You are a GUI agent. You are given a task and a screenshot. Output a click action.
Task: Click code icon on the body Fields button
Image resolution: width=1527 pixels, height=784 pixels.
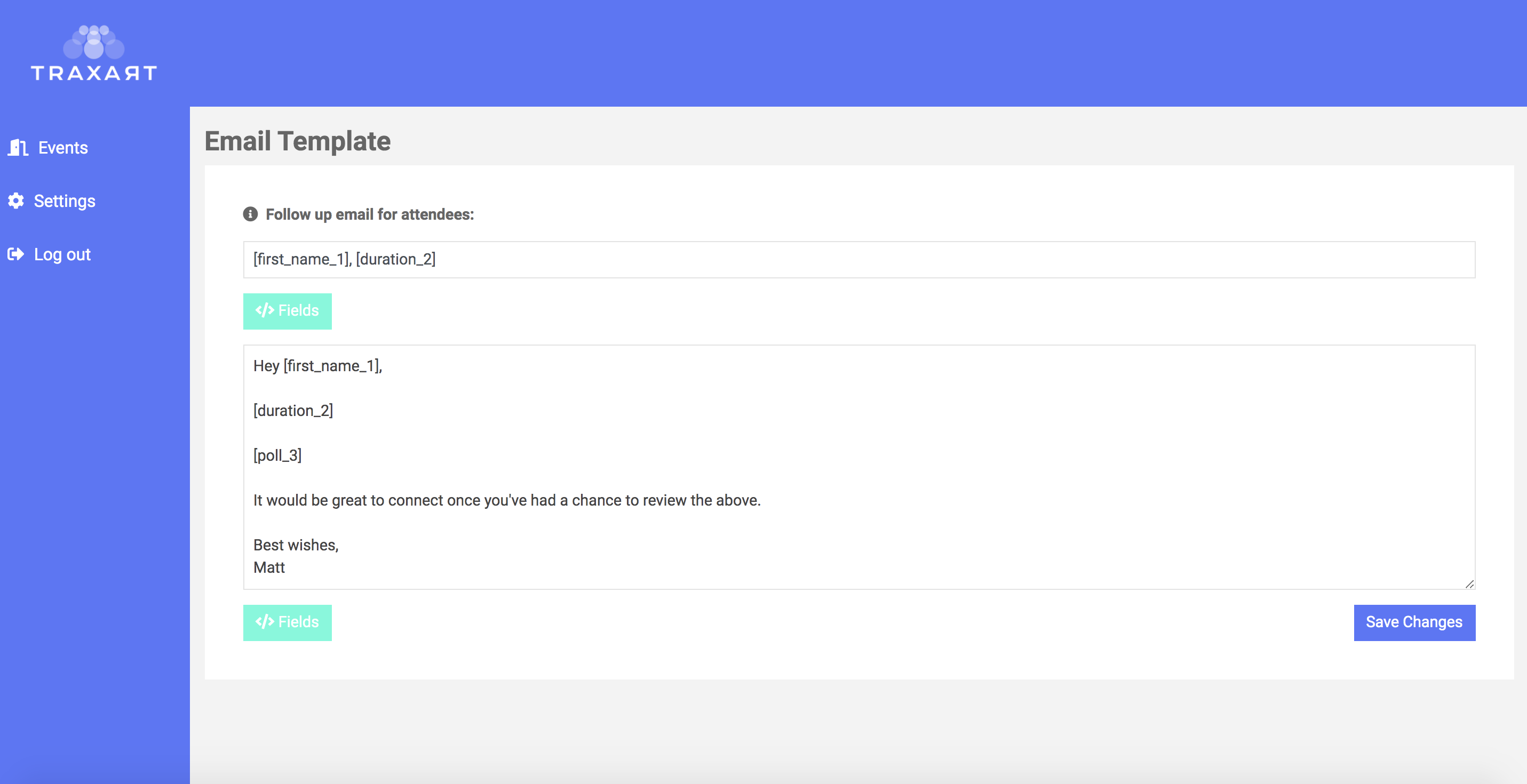pos(265,622)
